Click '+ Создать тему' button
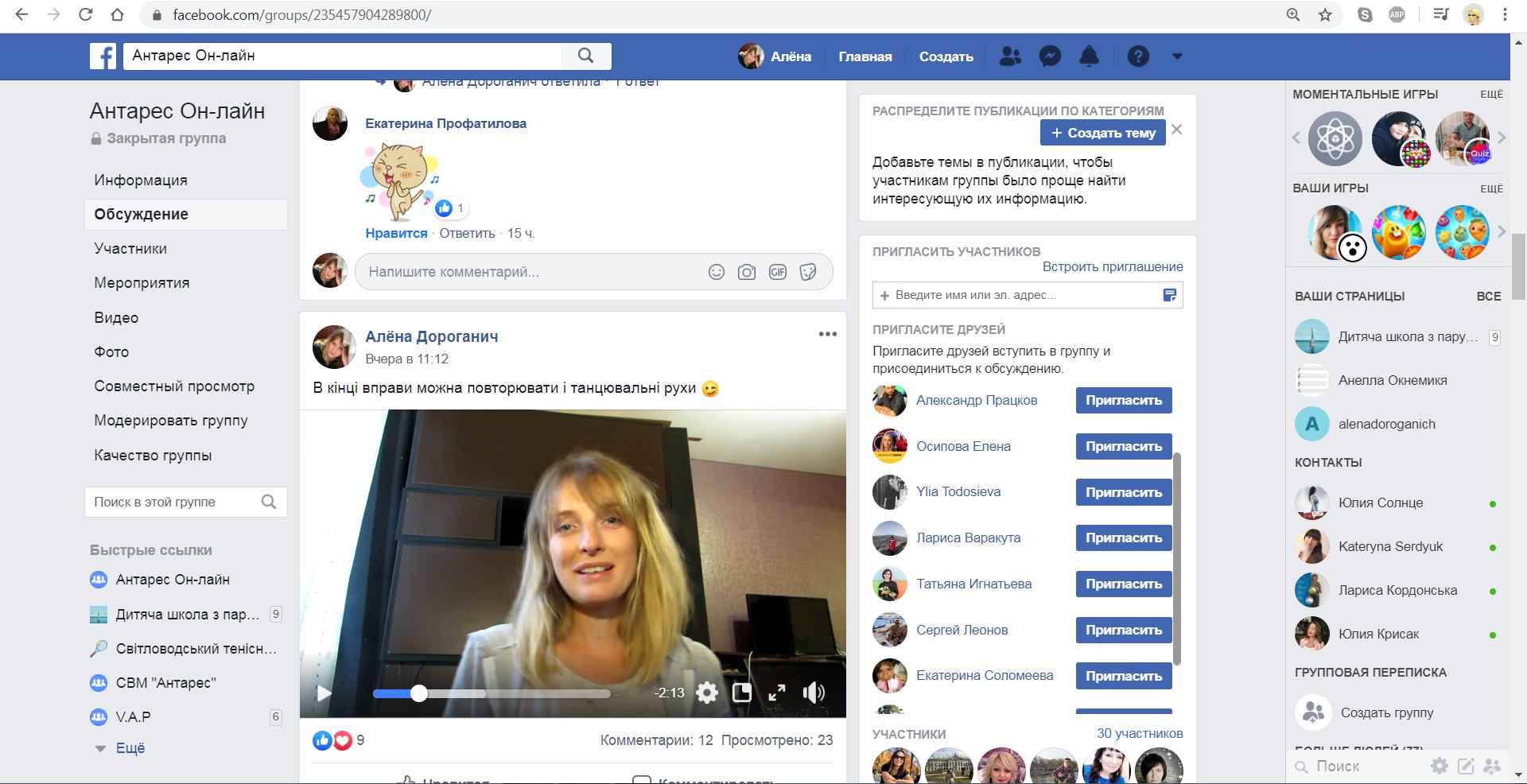1527x784 pixels. point(1102,133)
